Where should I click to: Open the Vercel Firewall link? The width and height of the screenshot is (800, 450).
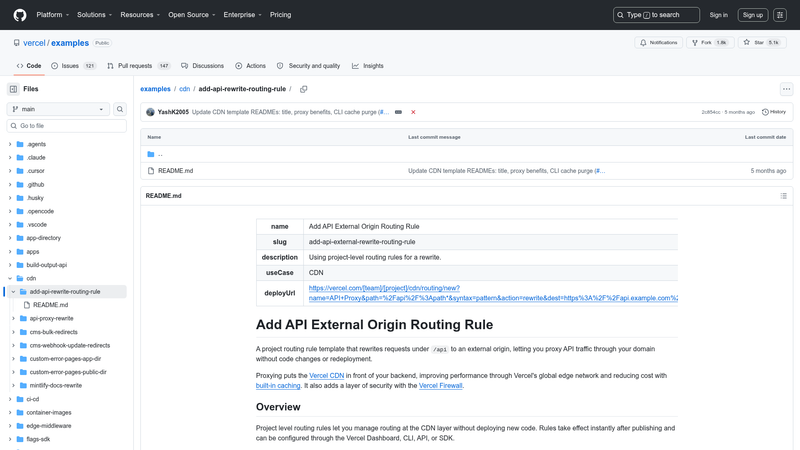click(x=440, y=386)
